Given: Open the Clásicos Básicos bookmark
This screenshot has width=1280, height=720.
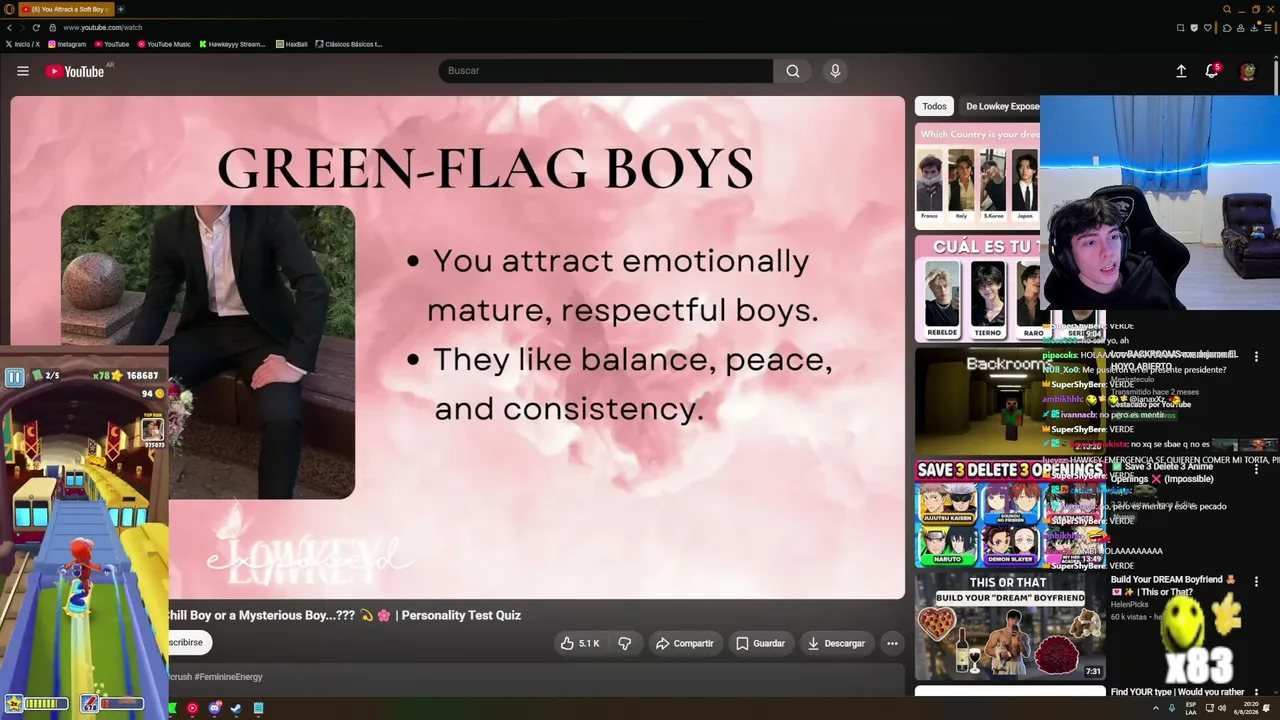Looking at the screenshot, I should click(x=349, y=44).
